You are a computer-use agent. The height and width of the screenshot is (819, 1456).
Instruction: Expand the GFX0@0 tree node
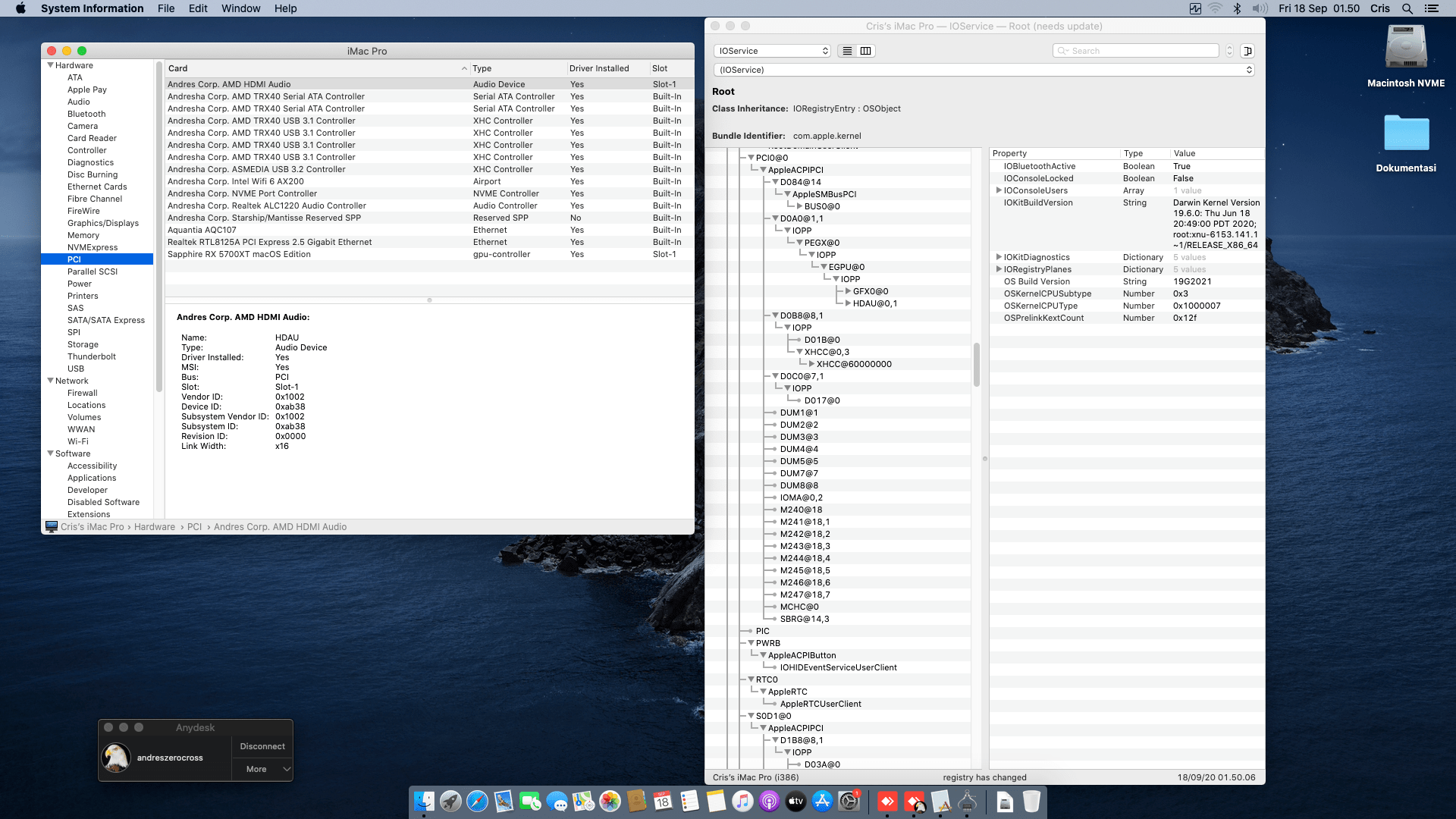pos(848,291)
